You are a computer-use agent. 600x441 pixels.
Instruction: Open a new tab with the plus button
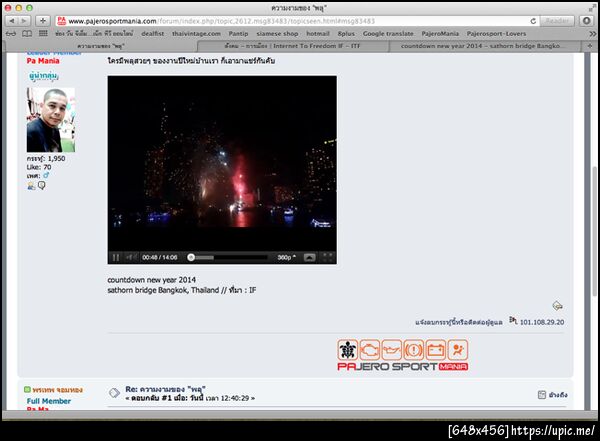point(589,46)
